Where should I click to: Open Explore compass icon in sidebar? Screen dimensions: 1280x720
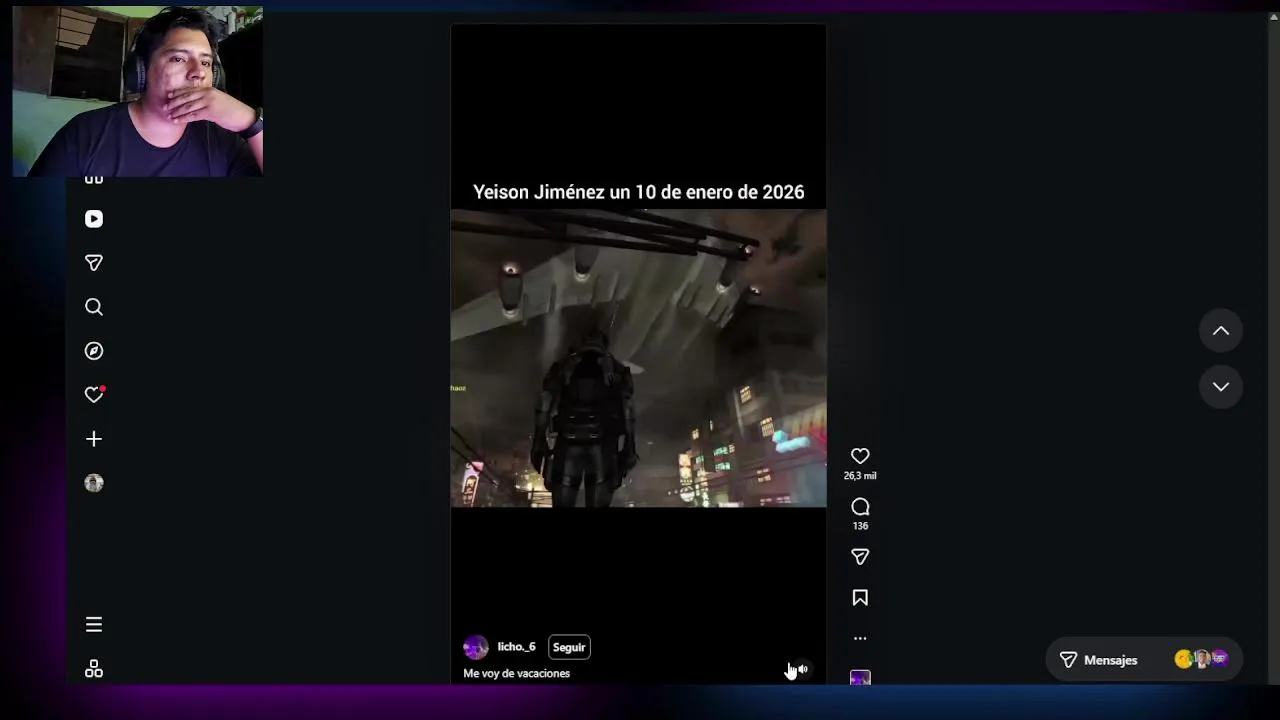point(94,351)
